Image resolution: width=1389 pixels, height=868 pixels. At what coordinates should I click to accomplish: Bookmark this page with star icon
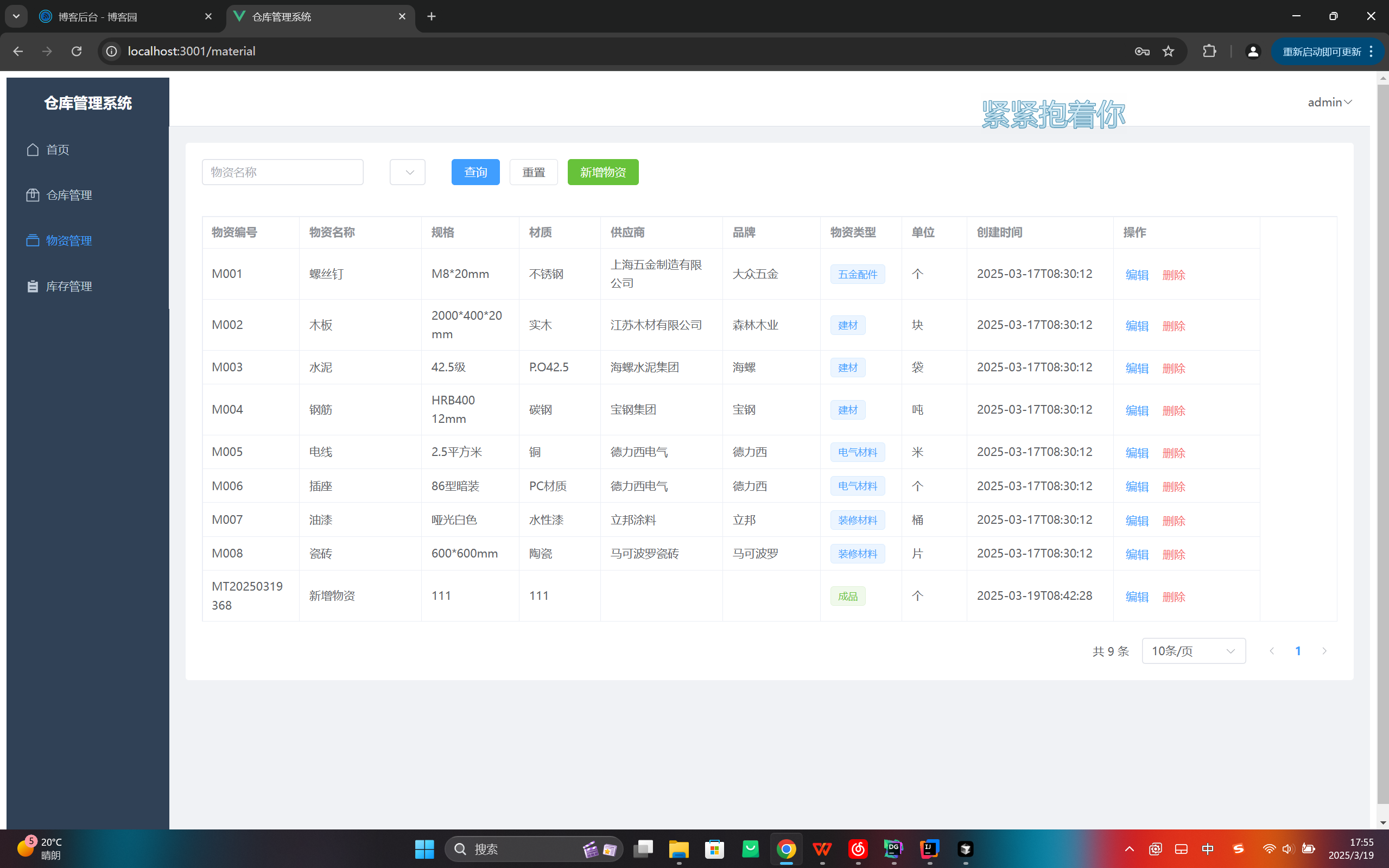point(1168,52)
